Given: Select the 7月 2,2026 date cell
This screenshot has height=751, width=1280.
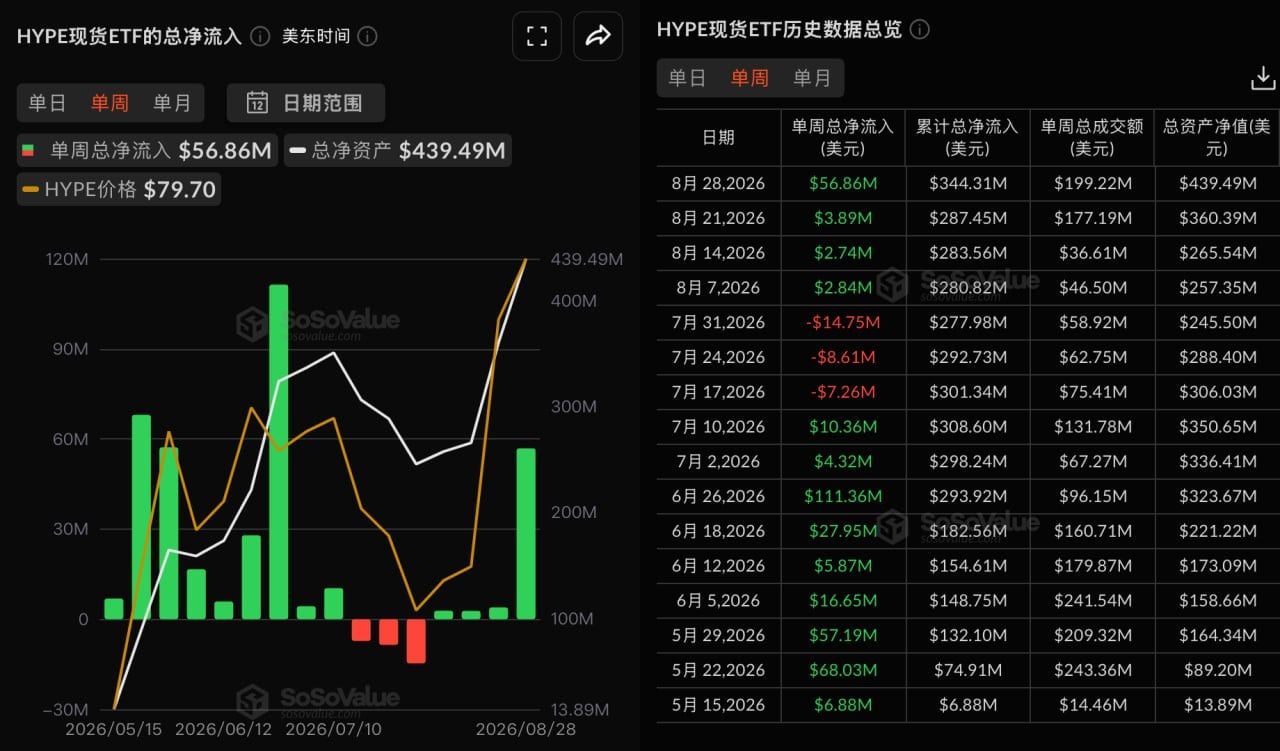Looking at the screenshot, I should pos(718,462).
